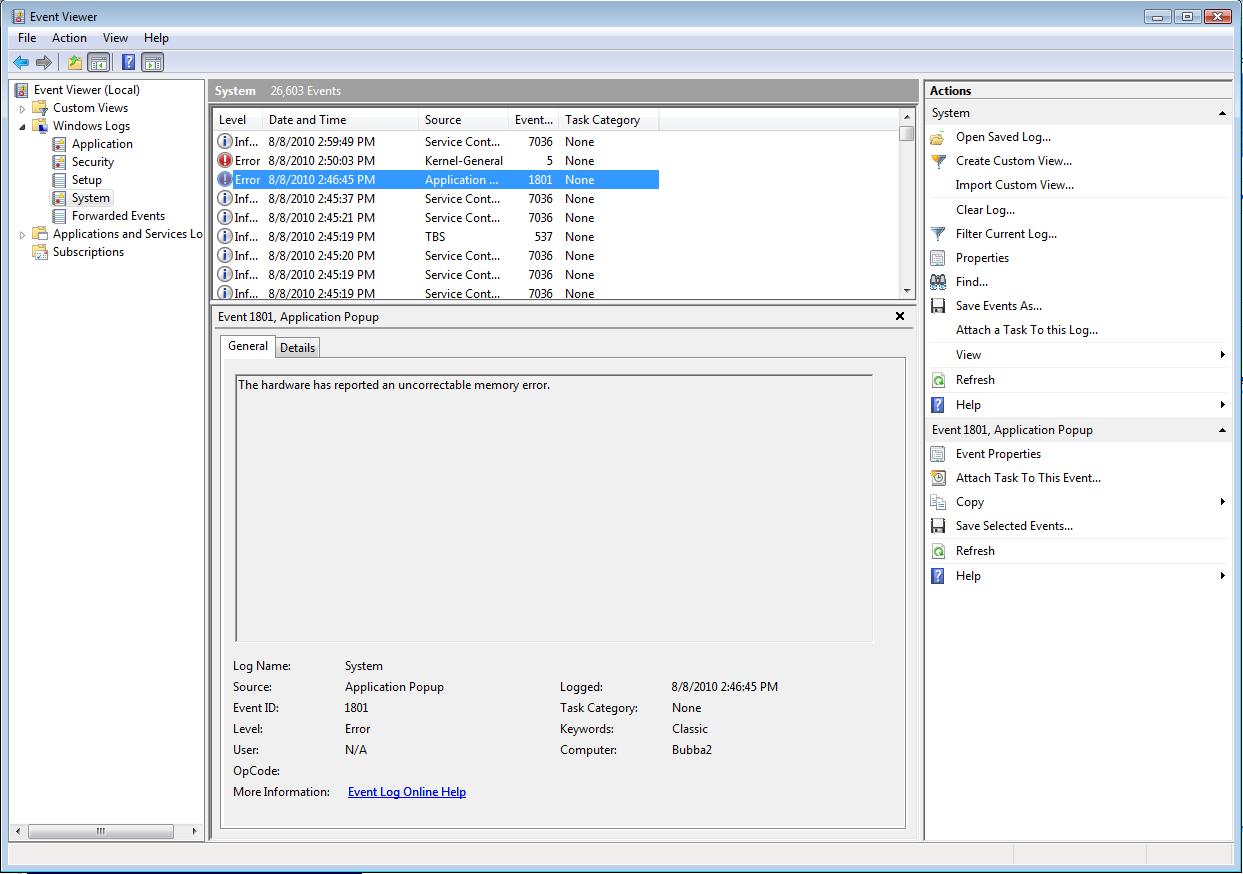Click the Event Properties icon
Viewport: 1243px width, 874px height.
(x=938, y=454)
